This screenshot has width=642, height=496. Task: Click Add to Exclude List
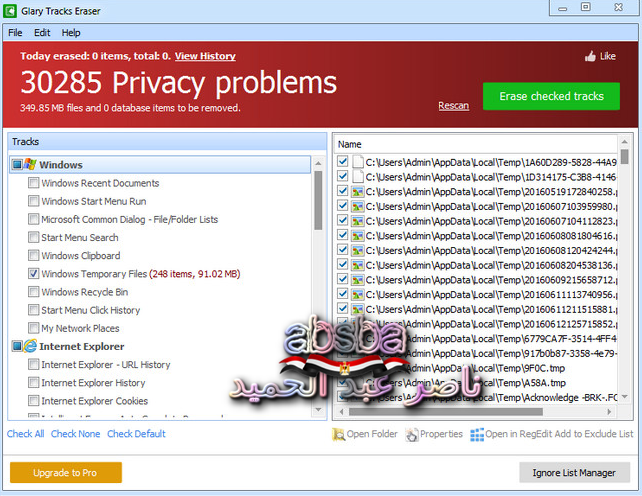point(594,434)
